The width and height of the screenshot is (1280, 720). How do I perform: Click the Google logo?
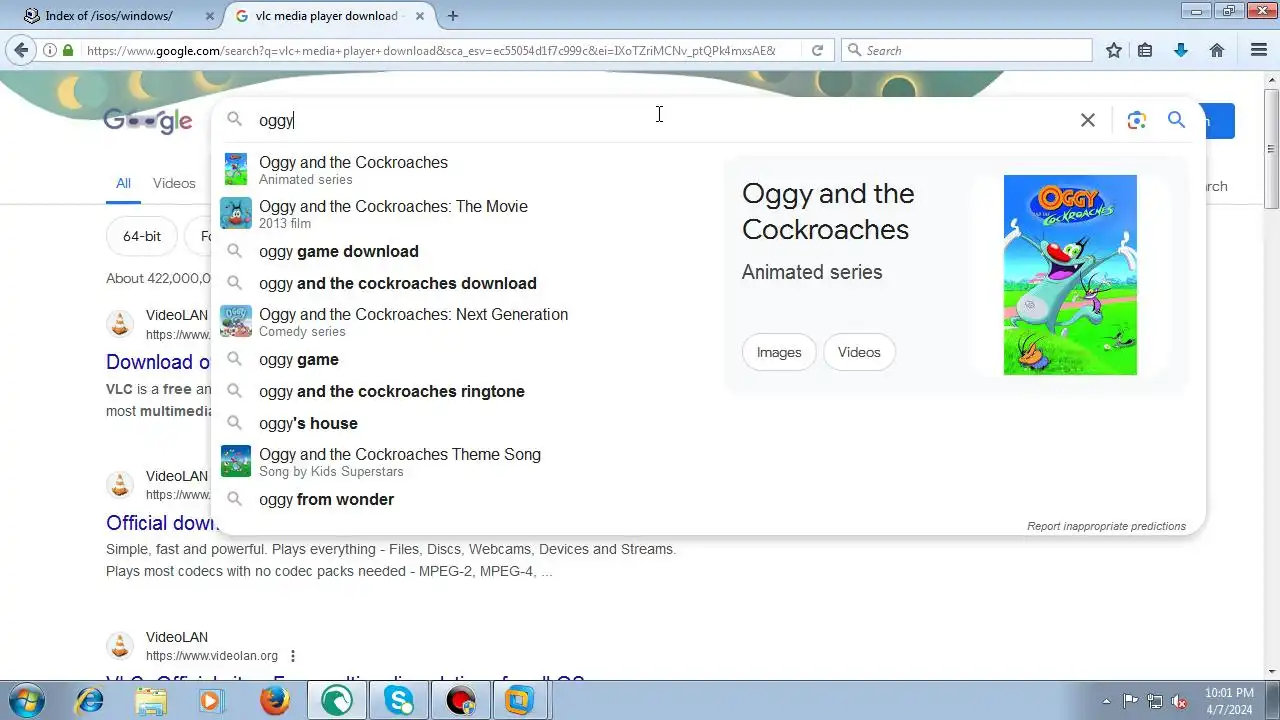tap(148, 120)
